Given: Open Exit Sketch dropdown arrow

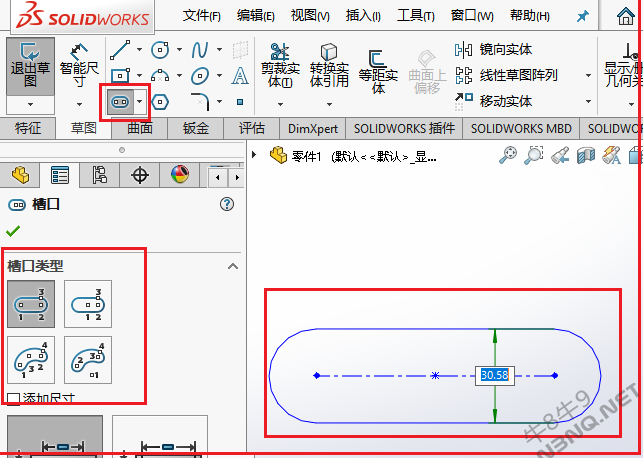Looking at the screenshot, I should pos(30,105).
